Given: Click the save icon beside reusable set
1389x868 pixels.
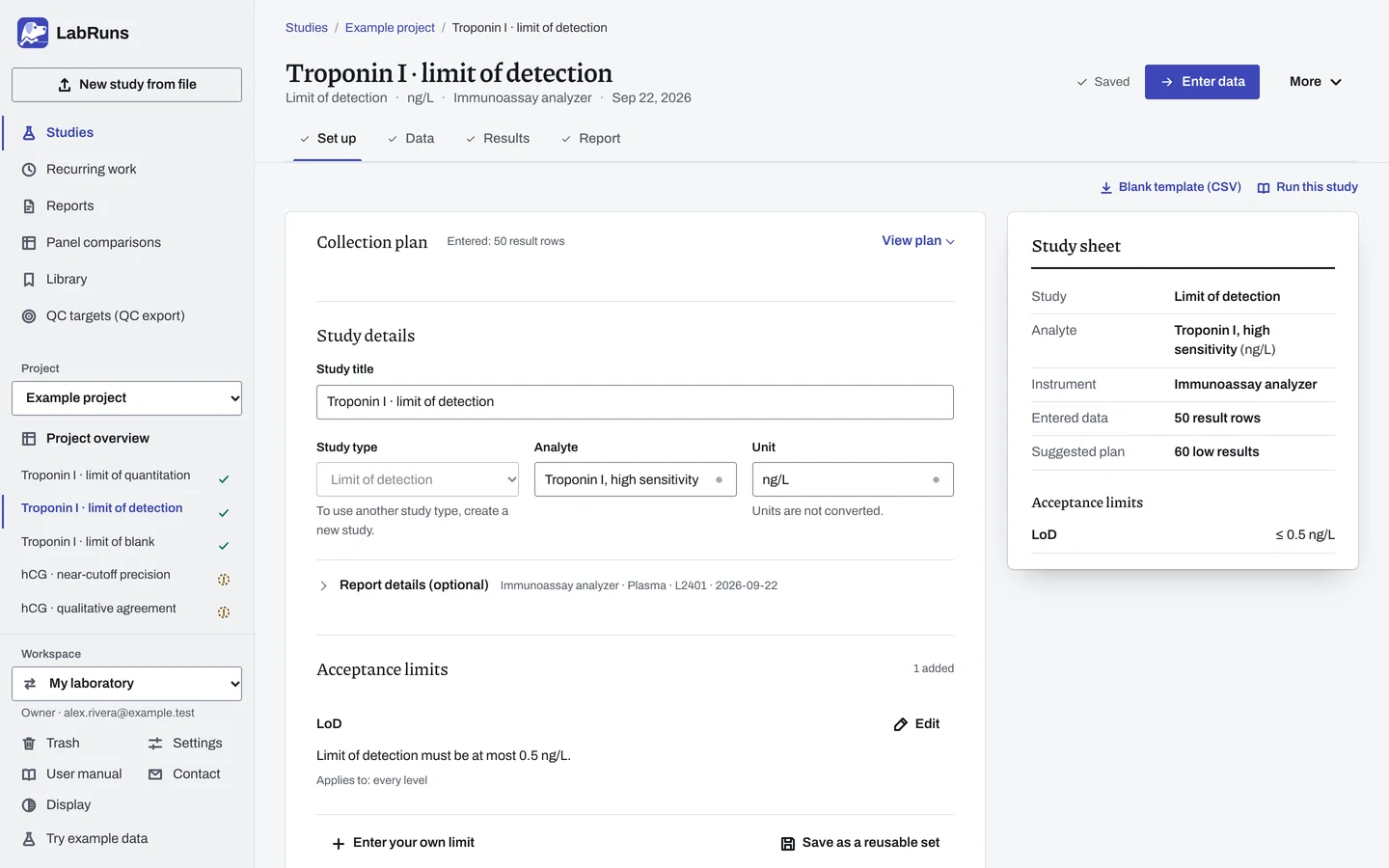Looking at the screenshot, I should pyautogui.click(x=788, y=844).
